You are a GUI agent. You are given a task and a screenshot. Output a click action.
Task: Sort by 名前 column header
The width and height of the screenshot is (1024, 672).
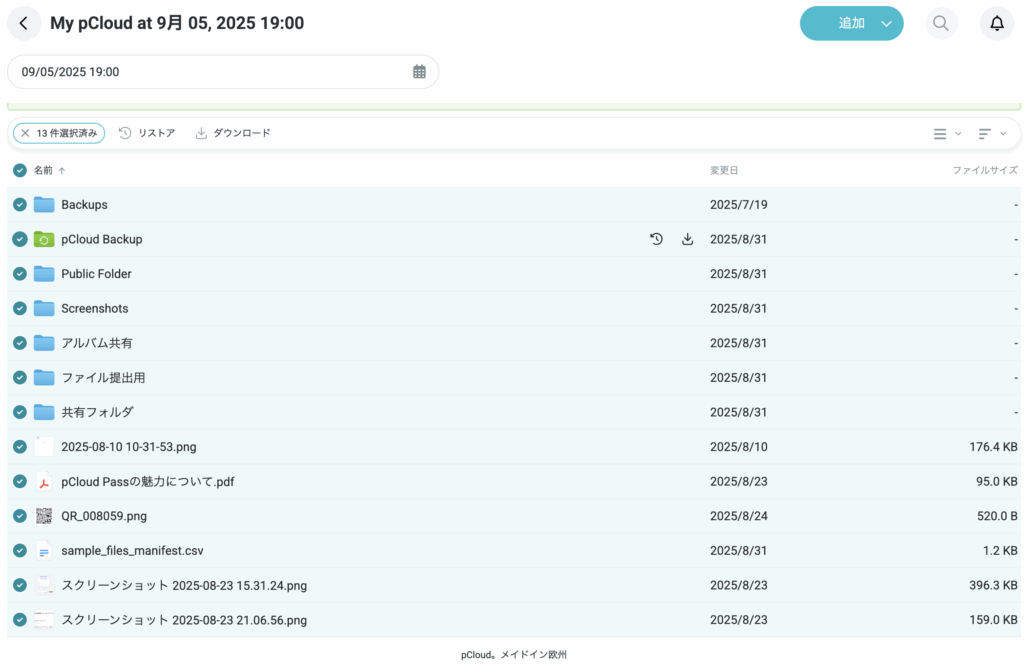point(43,171)
